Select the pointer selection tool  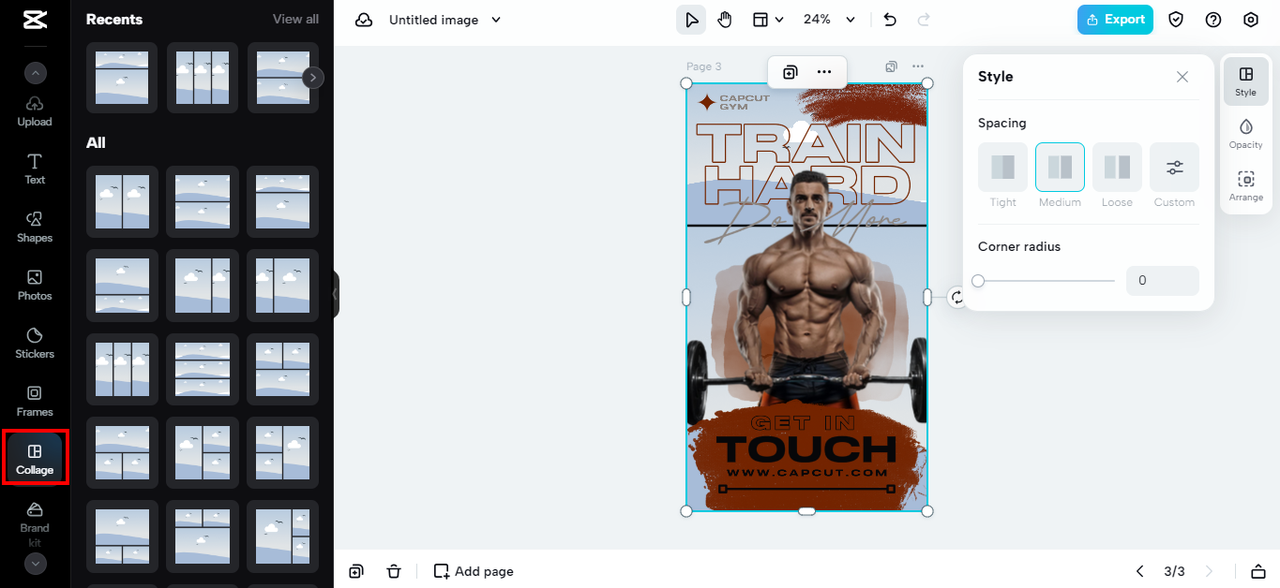tap(691, 20)
